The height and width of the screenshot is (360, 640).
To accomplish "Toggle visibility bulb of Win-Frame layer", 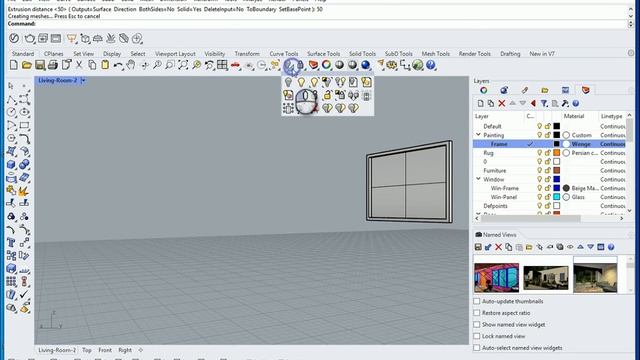I will tap(540, 188).
